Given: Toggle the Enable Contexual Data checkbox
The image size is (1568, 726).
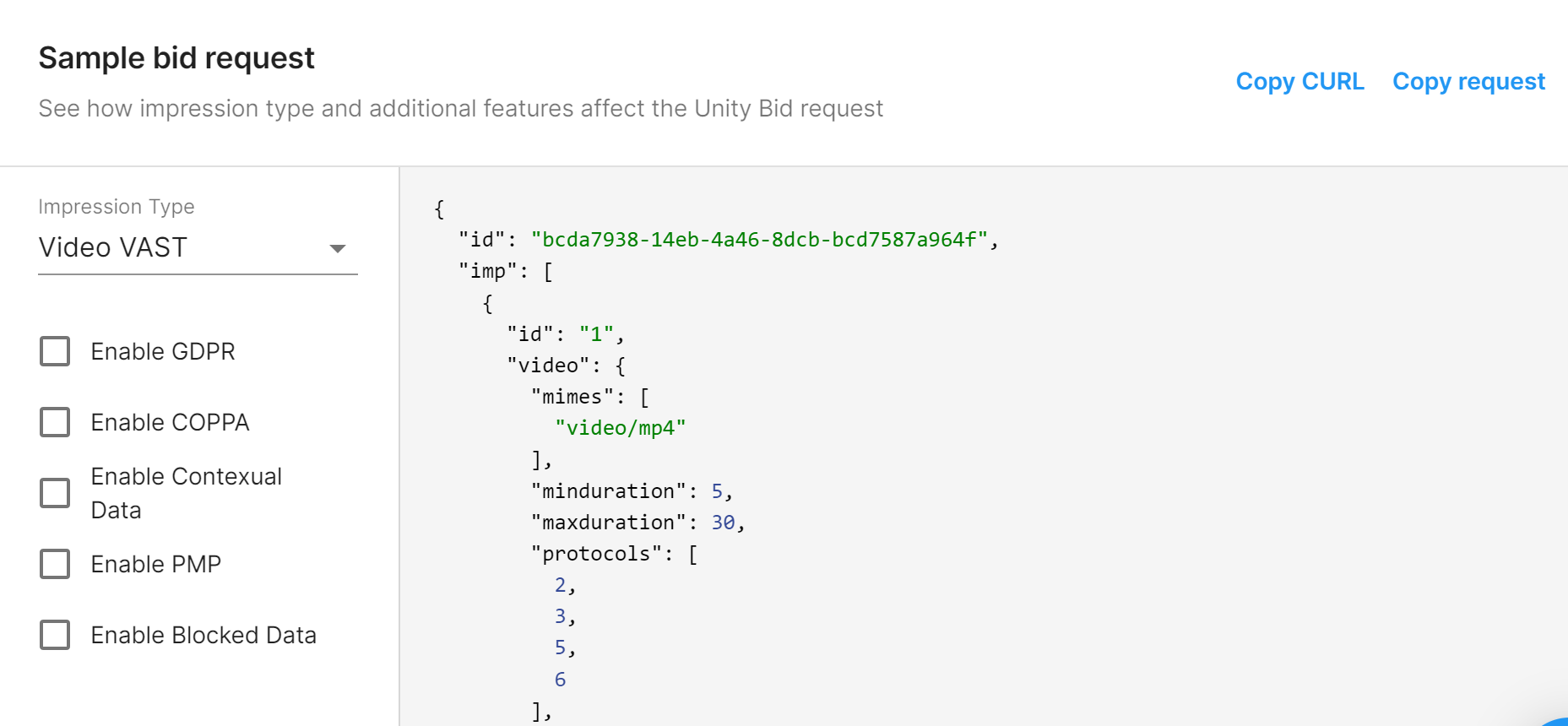Looking at the screenshot, I should point(56,493).
